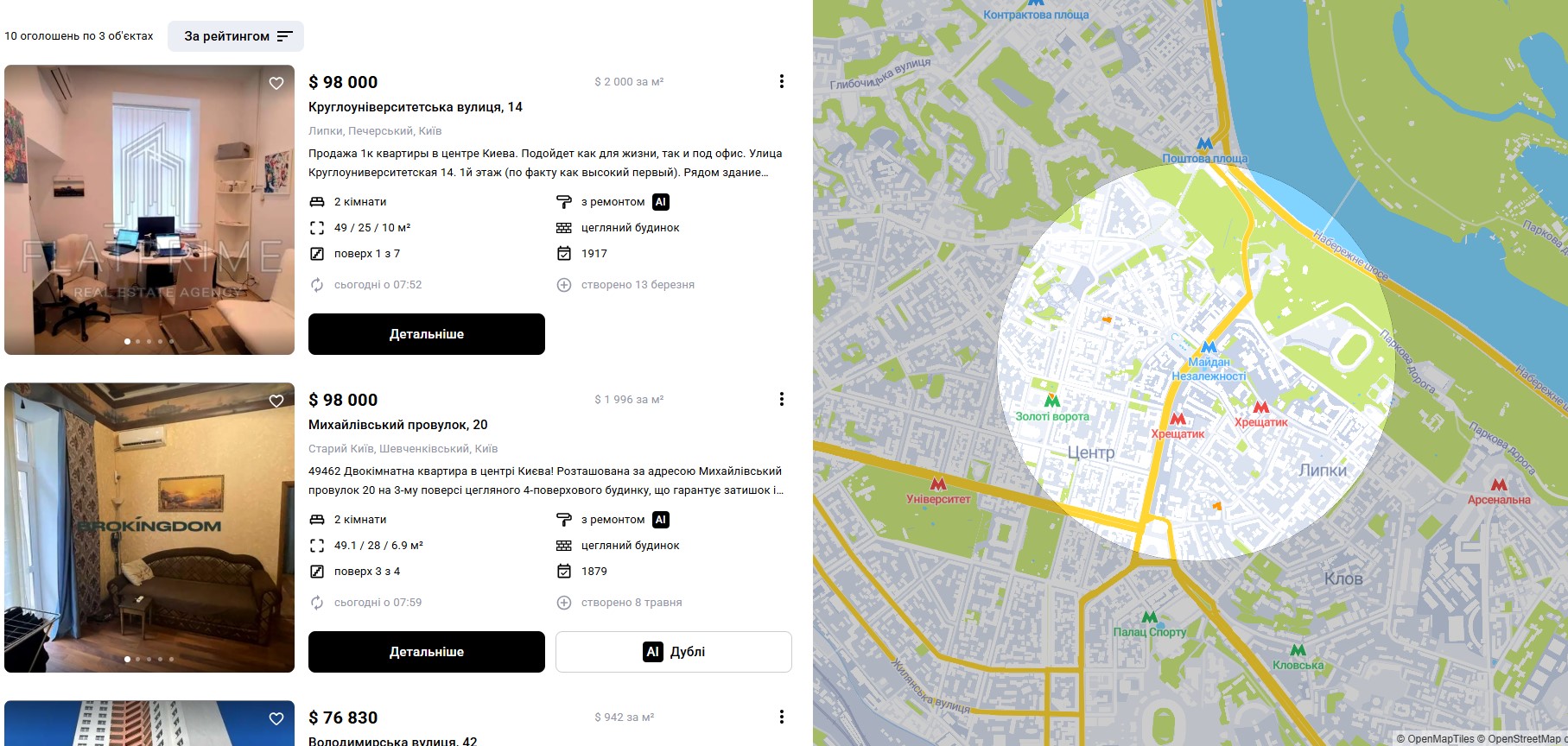The height and width of the screenshot is (746, 1568).
Task: Expand the kebab menu on $76 830 listing
Action: tap(782, 717)
